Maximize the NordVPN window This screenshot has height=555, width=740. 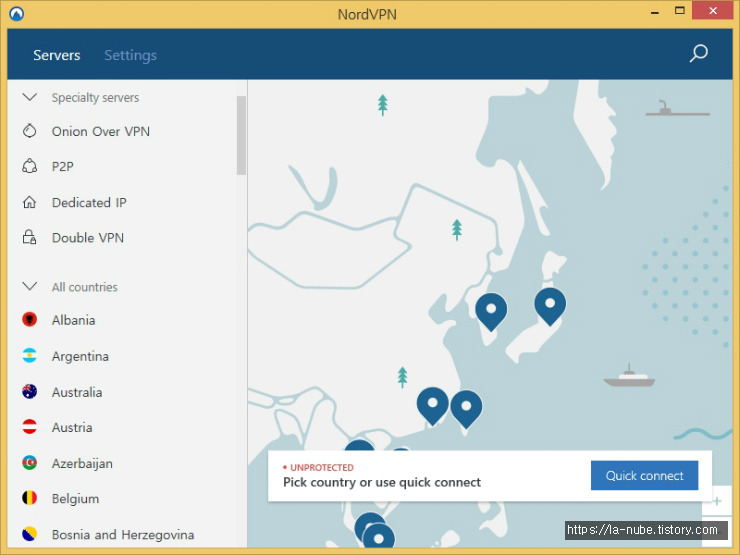(680, 11)
